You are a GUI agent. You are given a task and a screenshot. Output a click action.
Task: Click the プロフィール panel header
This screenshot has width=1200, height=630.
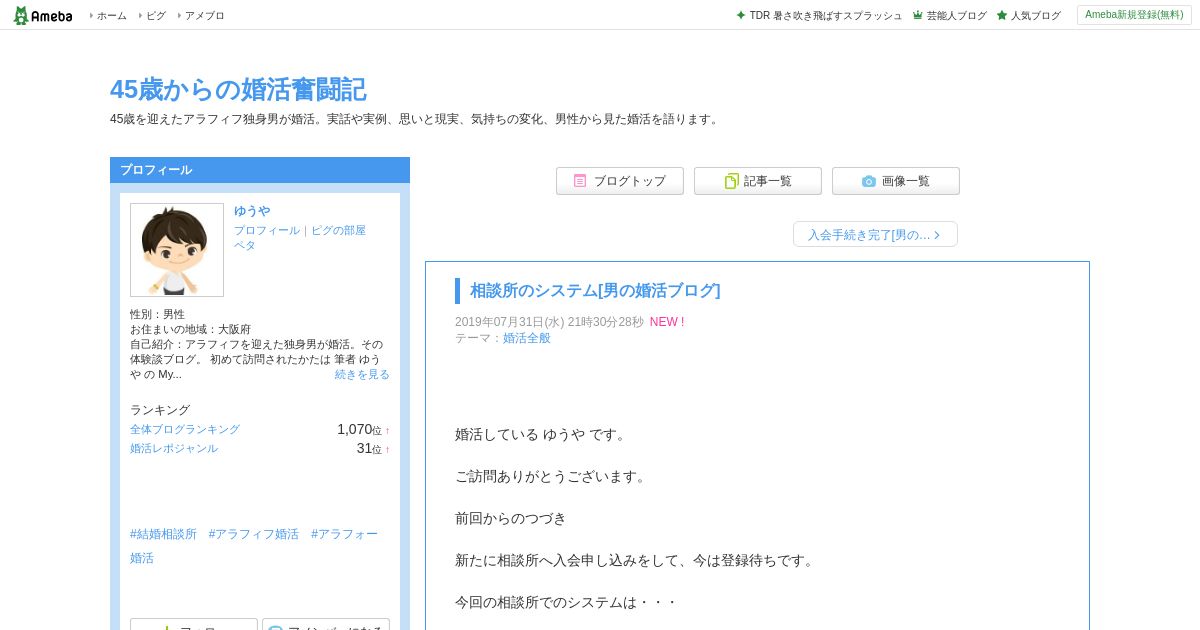(x=260, y=170)
